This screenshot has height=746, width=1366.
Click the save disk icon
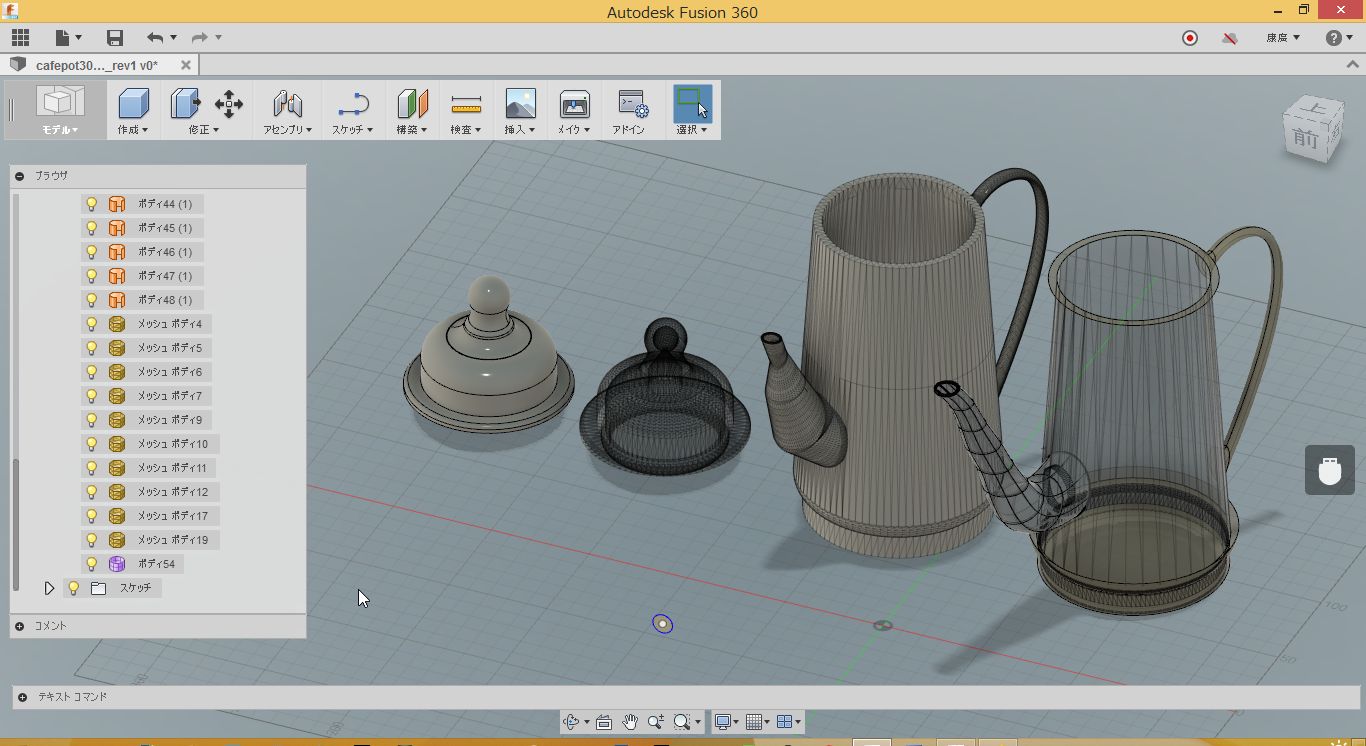pyautogui.click(x=115, y=38)
